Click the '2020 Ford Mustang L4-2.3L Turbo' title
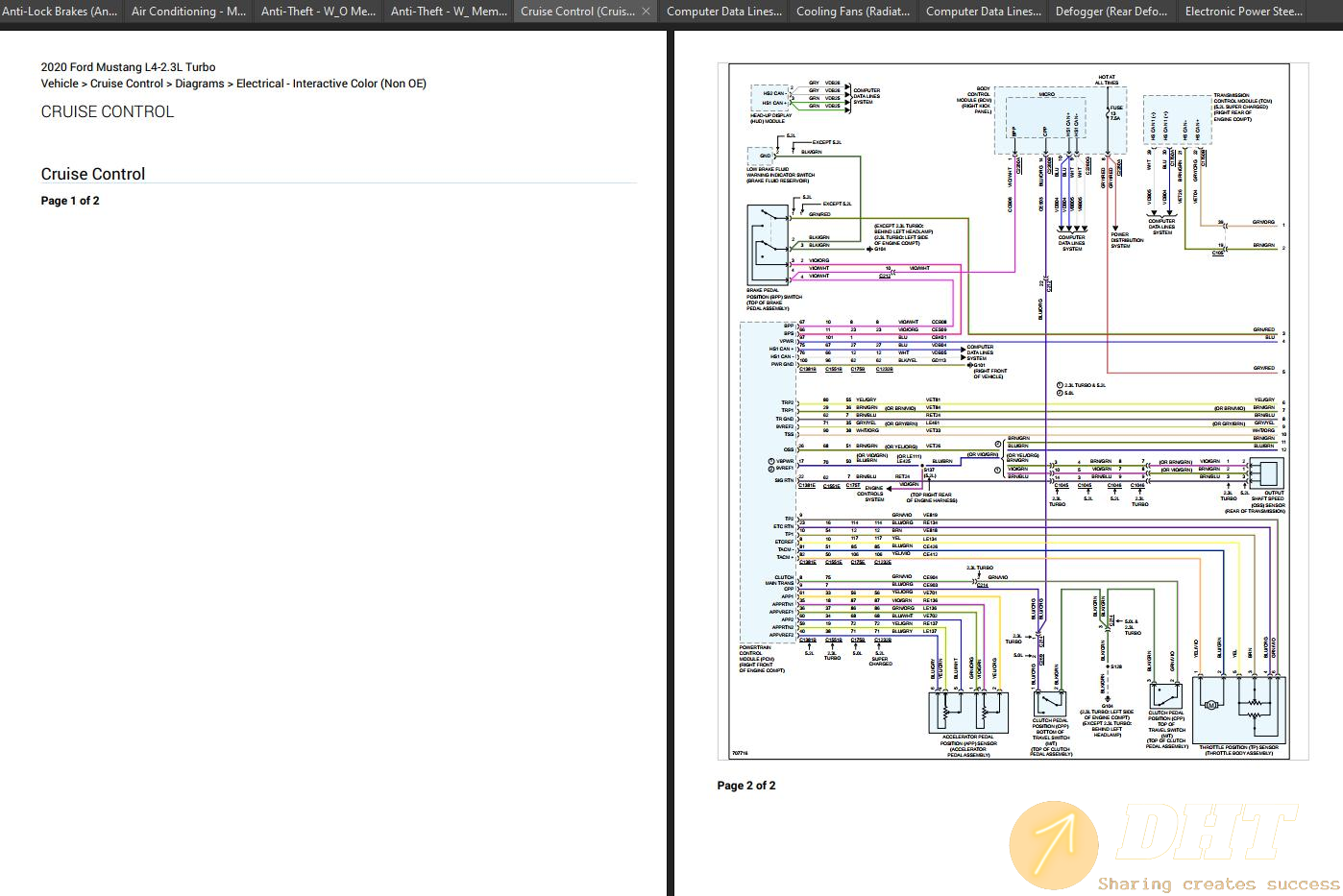Screen dimensions: 1343x896 128,67
